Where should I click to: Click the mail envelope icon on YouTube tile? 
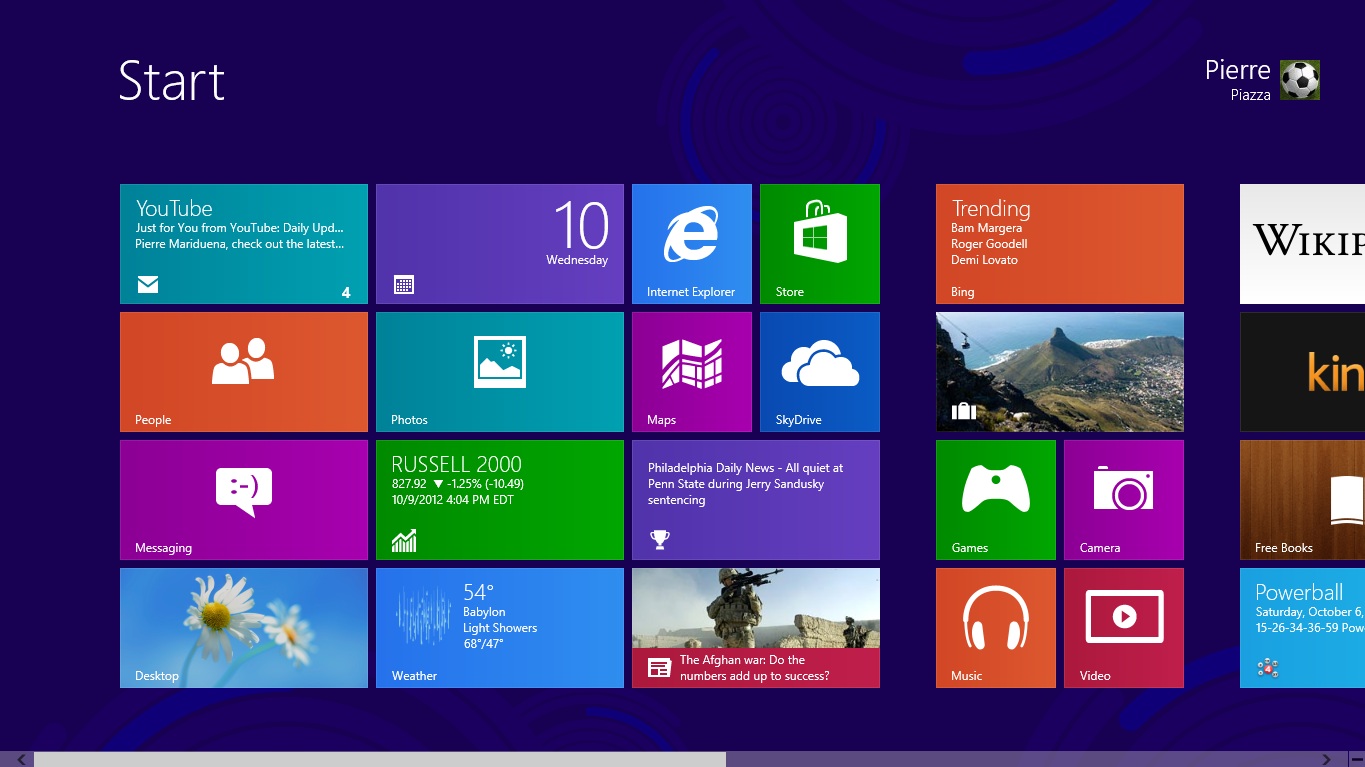tap(148, 285)
